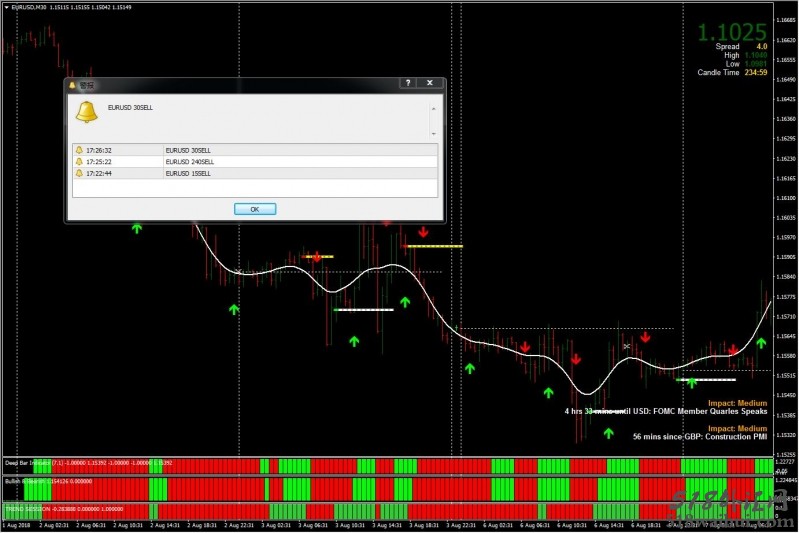Click the Deep Bar Indicator label
Viewport: 799px width, 533px height.
tap(28, 463)
